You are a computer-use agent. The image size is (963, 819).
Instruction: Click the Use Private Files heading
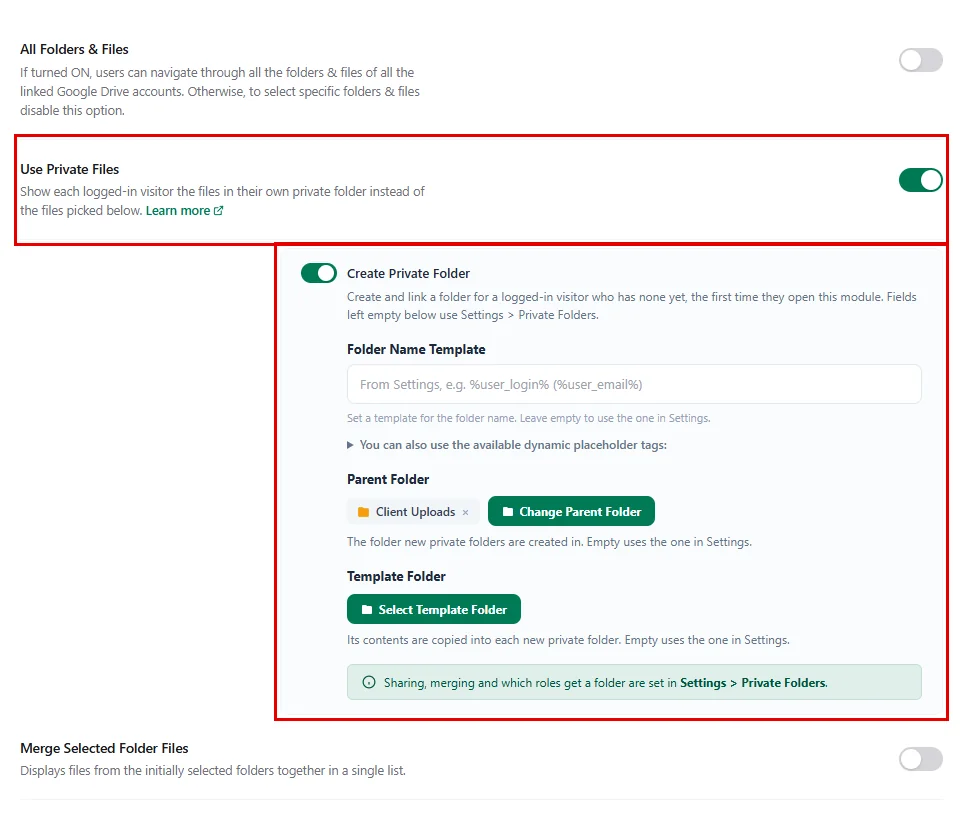click(x=69, y=169)
